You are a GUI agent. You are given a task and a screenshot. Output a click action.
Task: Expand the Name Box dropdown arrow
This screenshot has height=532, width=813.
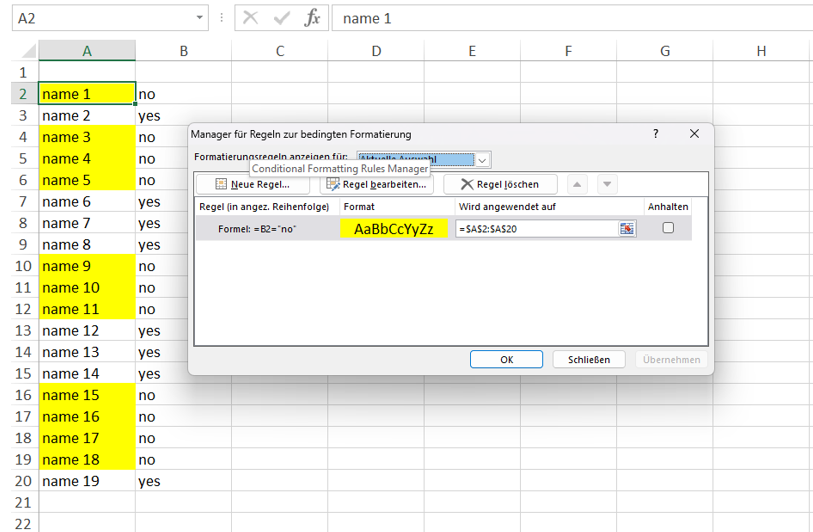tap(200, 18)
